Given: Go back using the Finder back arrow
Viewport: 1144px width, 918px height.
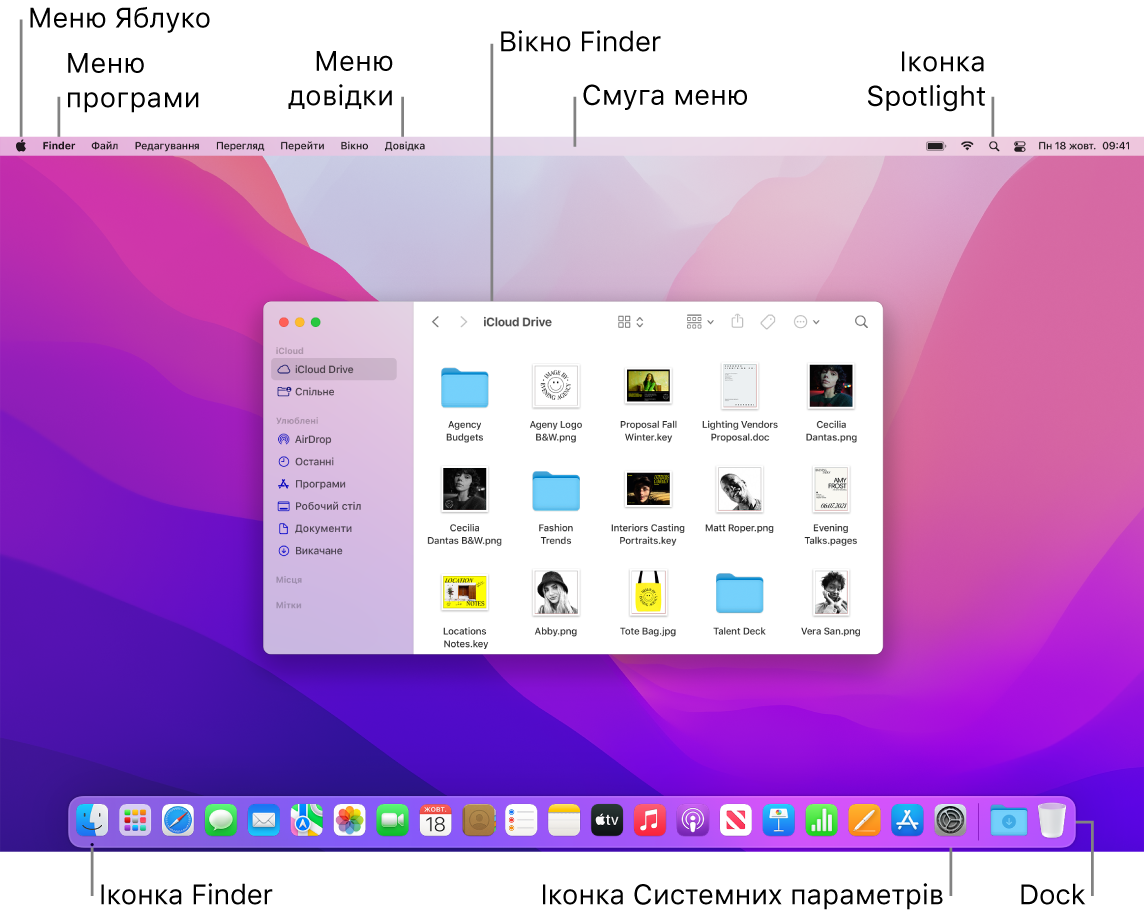Looking at the screenshot, I should [x=435, y=321].
